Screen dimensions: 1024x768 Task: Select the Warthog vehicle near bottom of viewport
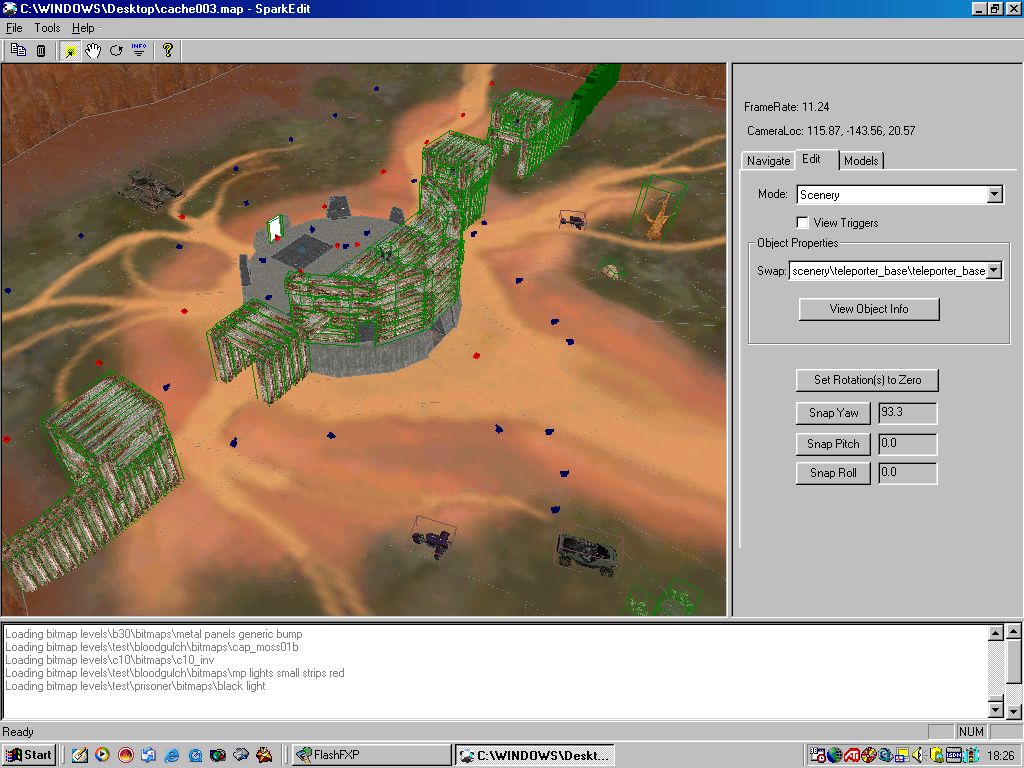click(587, 554)
